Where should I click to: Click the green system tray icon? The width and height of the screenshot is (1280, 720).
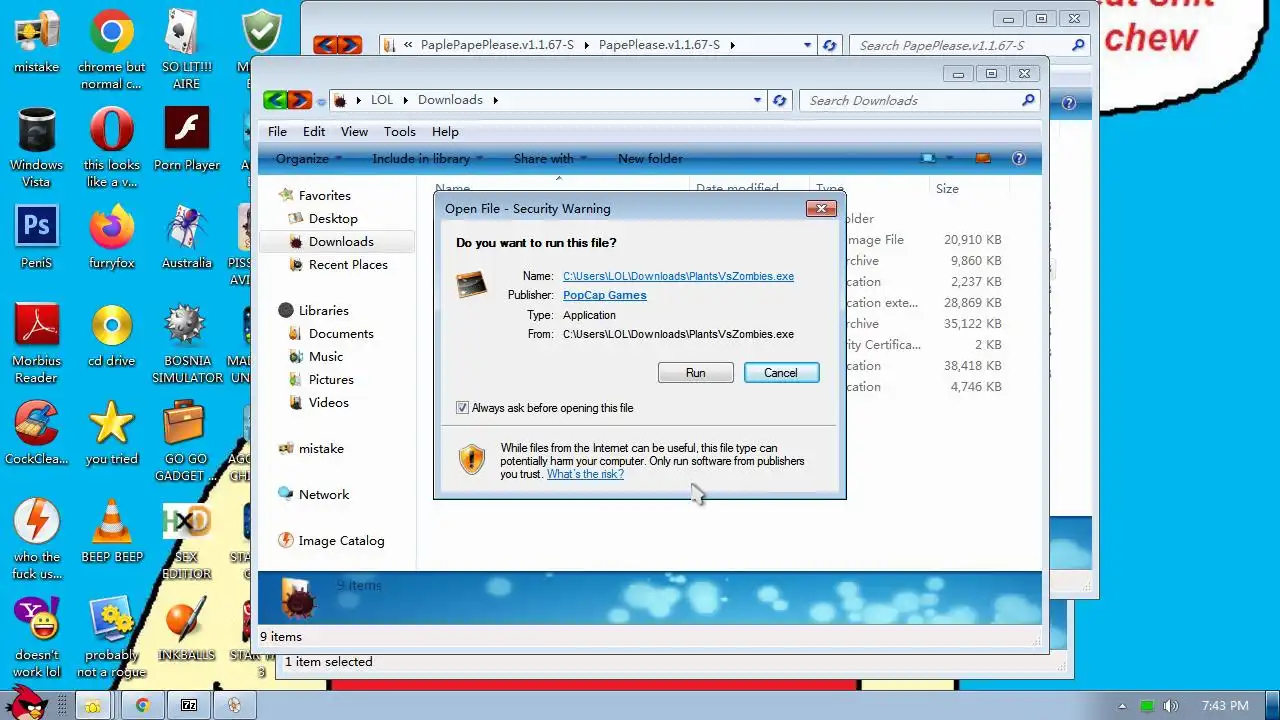point(1147,706)
